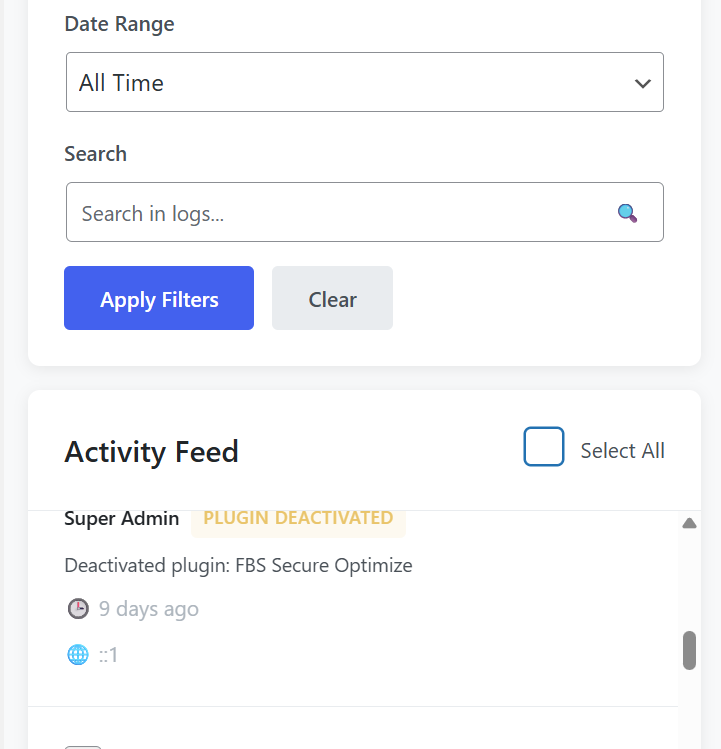The width and height of the screenshot is (721, 749).
Task: Open the Date Range dropdown
Action: [364, 83]
